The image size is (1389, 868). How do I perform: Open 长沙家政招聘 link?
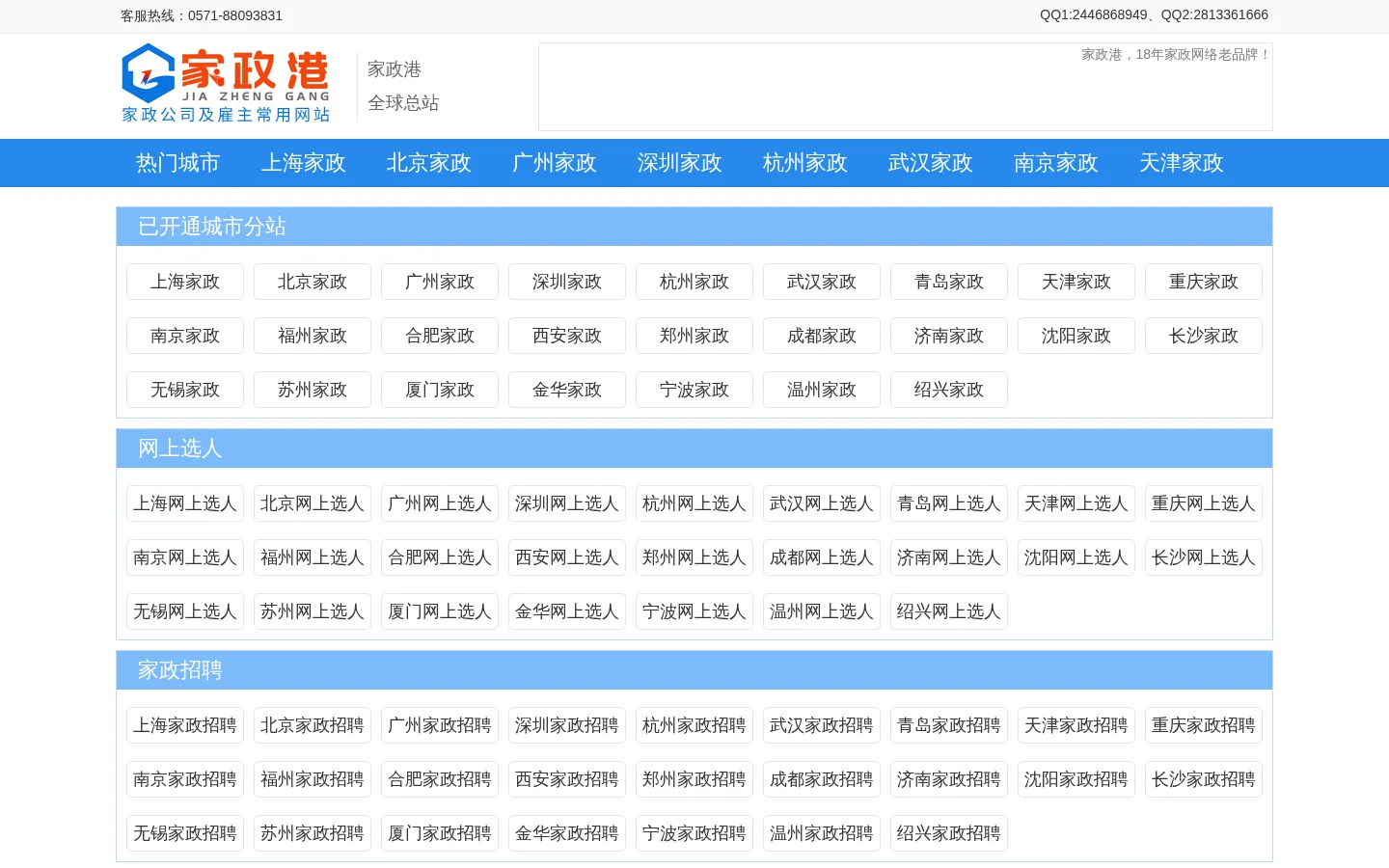[x=1204, y=779]
